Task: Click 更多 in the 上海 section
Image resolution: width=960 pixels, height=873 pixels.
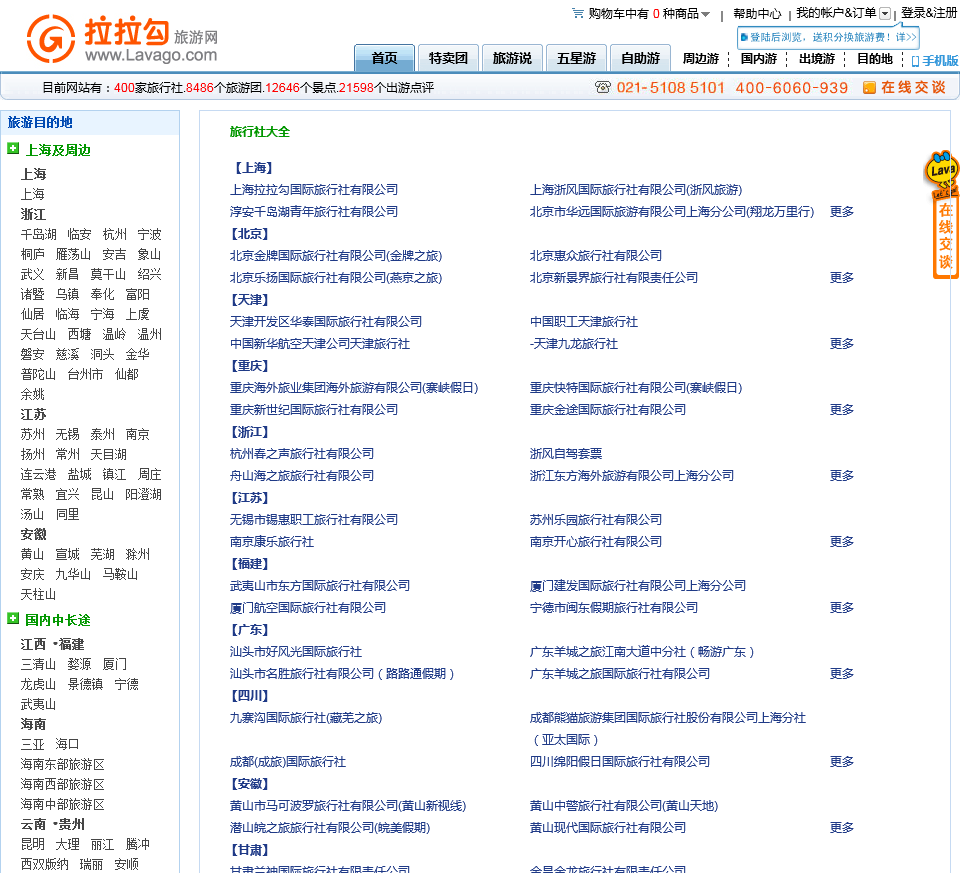Action: (x=842, y=212)
